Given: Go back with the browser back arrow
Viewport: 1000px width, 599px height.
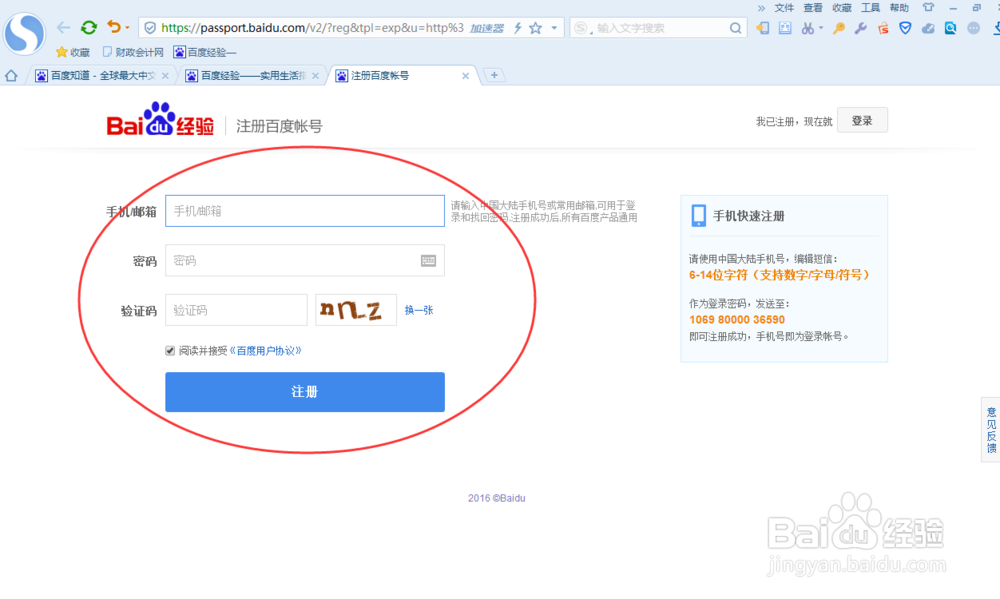Looking at the screenshot, I should (x=63, y=27).
